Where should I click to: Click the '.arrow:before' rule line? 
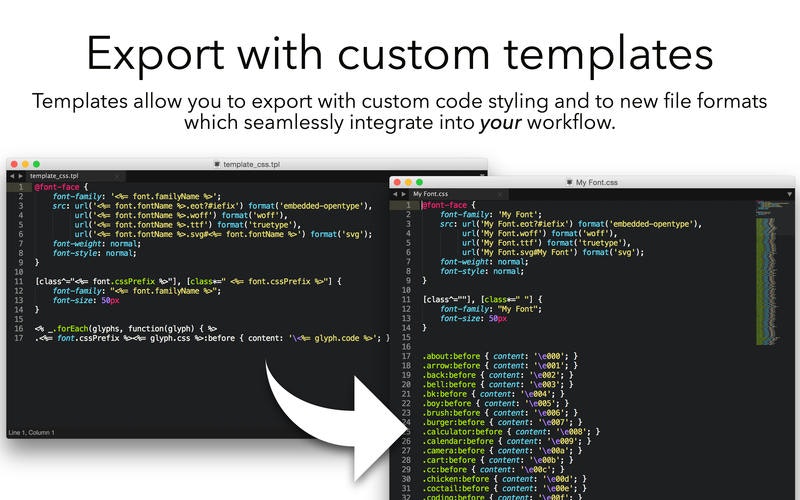click(x=500, y=366)
